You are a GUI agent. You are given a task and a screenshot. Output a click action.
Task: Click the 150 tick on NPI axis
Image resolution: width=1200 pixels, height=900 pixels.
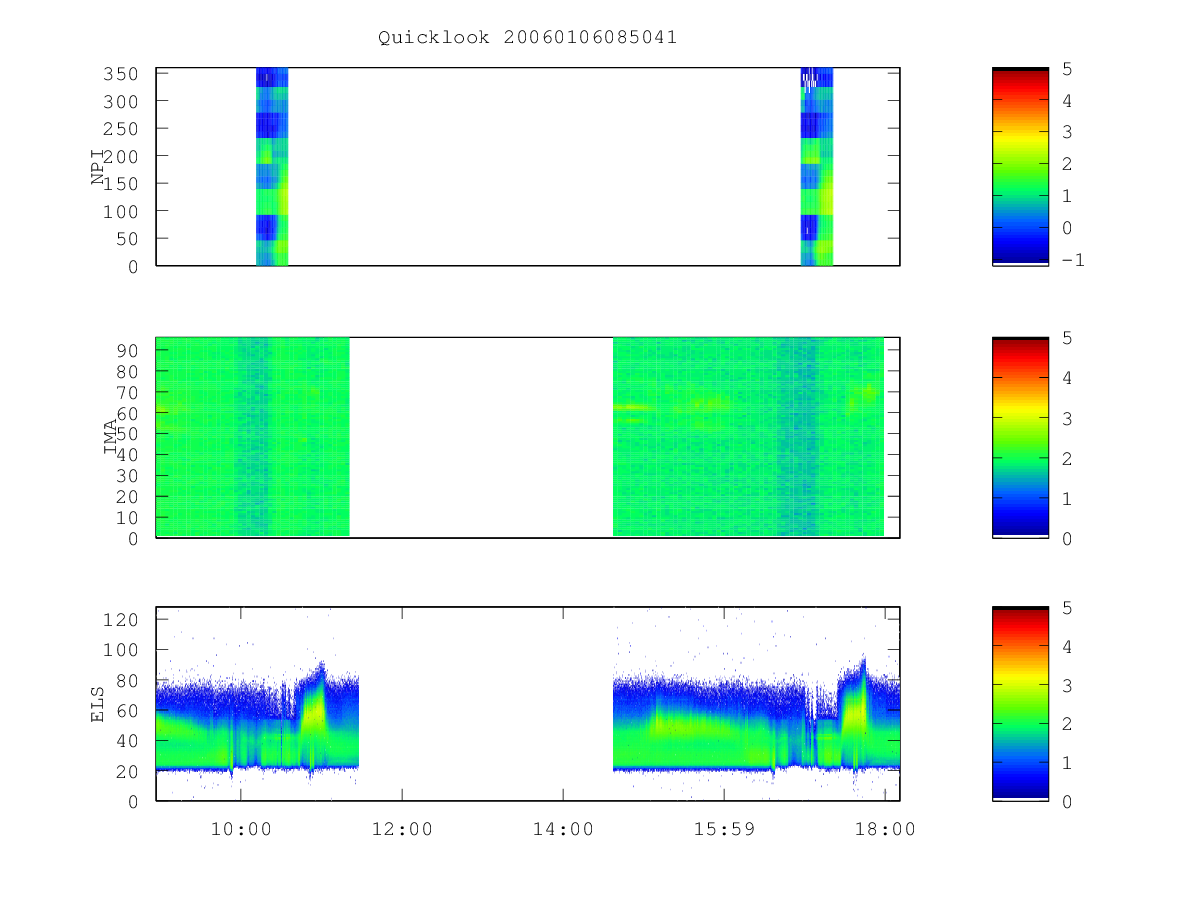point(119,184)
